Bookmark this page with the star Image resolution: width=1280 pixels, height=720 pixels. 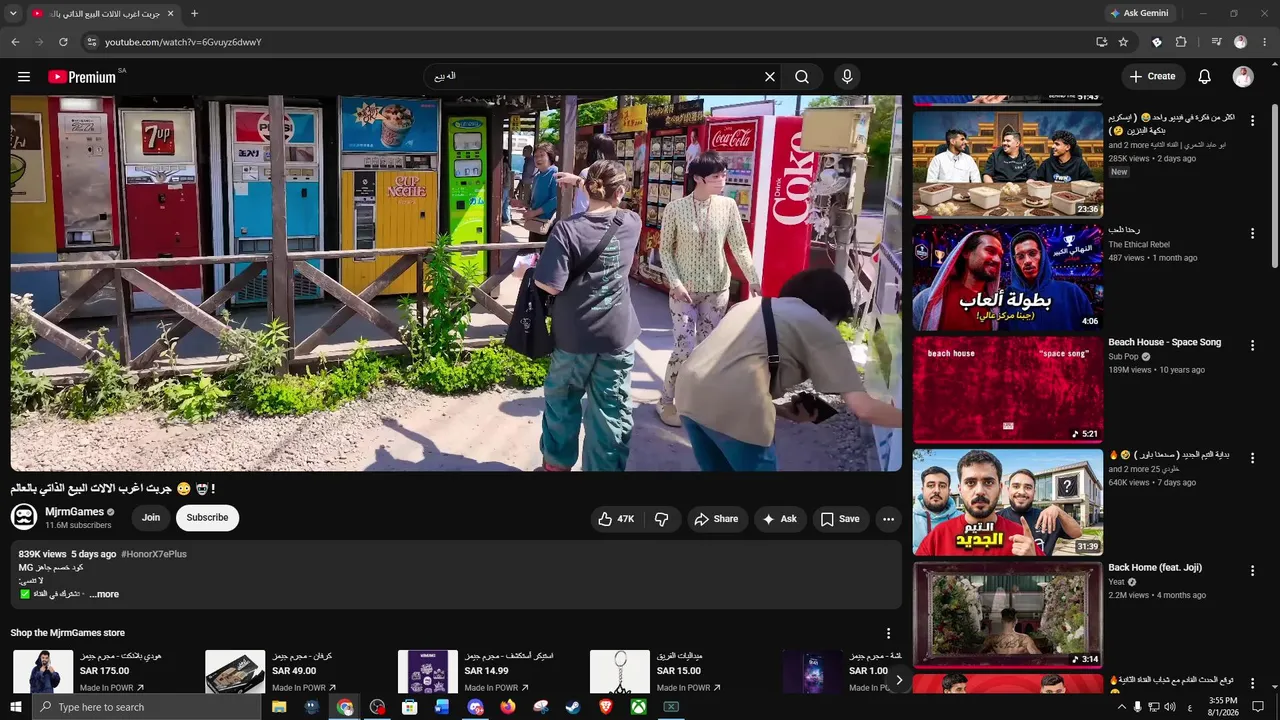[1123, 42]
